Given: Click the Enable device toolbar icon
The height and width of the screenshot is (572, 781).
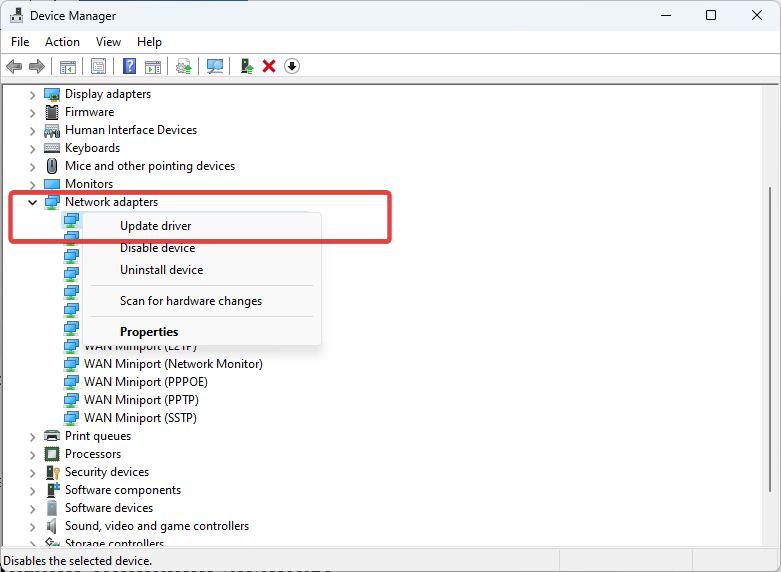Looking at the screenshot, I should coord(247,66).
